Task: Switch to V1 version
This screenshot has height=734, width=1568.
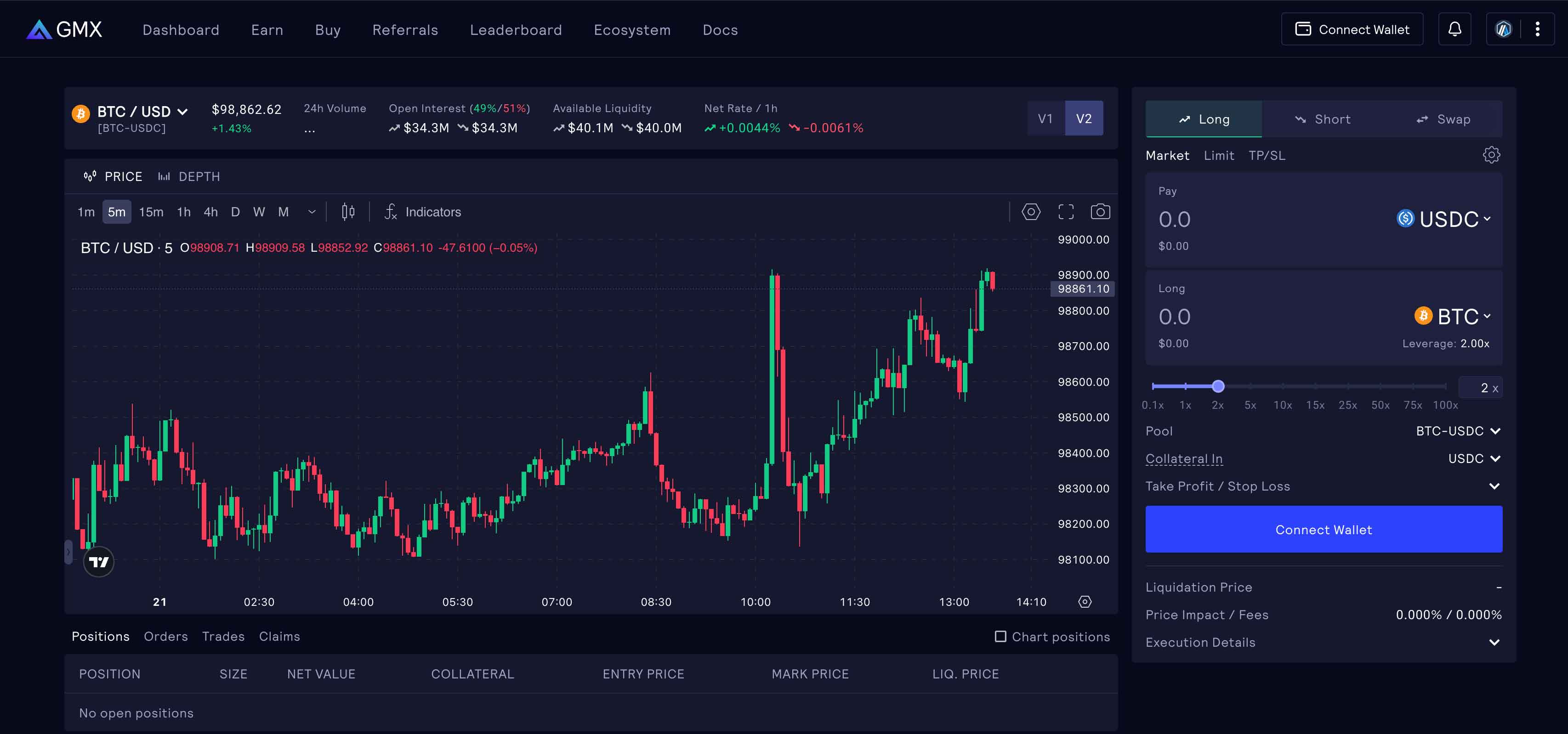Action: click(x=1045, y=118)
